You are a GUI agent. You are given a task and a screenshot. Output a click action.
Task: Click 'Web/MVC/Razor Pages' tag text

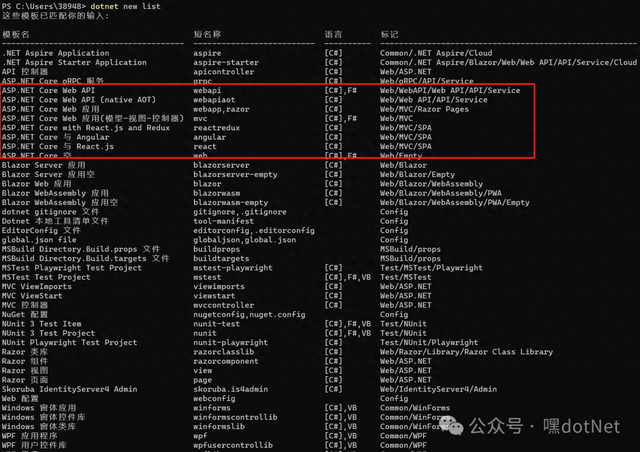pos(424,109)
